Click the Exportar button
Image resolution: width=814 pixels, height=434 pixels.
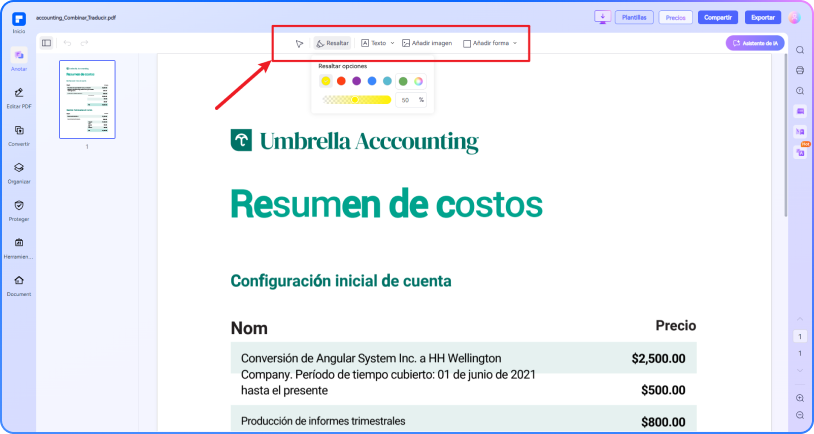click(763, 18)
